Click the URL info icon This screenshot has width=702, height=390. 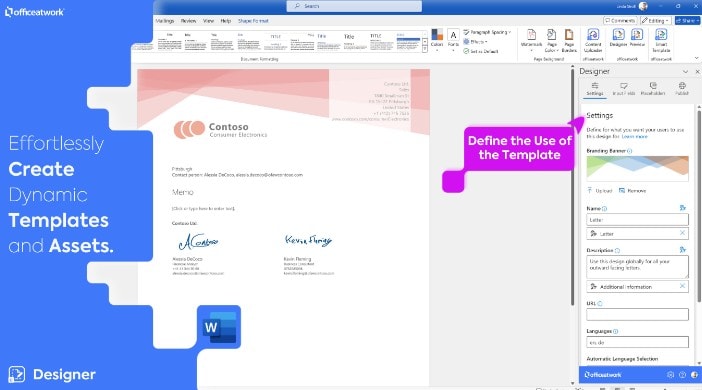pyautogui.click(x=600, y=304)
